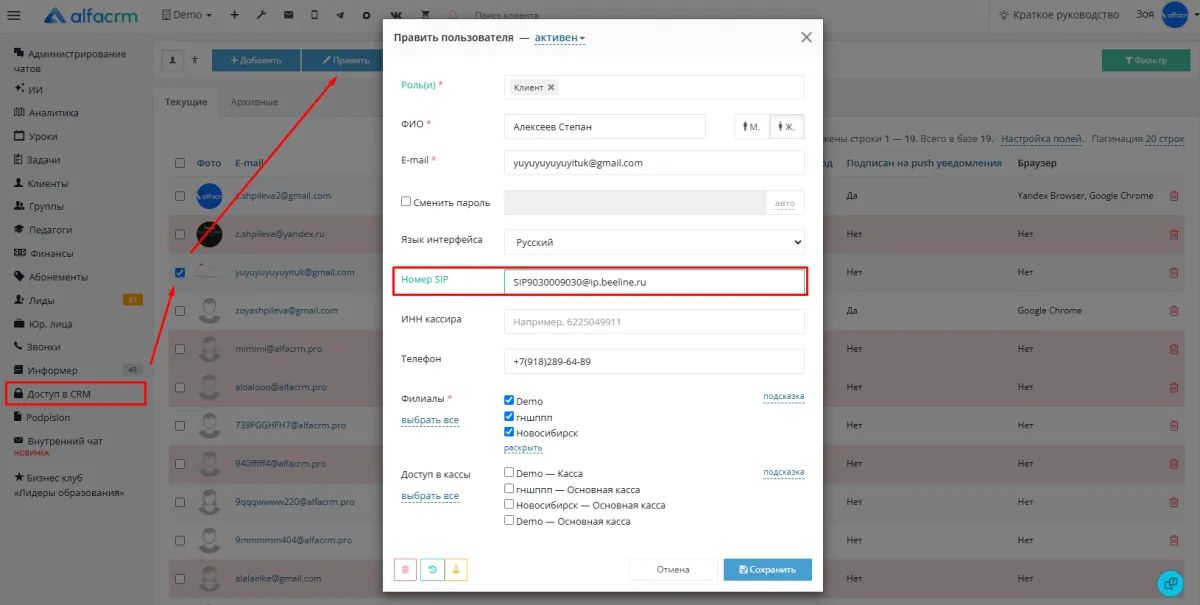
Task: Click the Сохранить button
Action: [767, 569]
